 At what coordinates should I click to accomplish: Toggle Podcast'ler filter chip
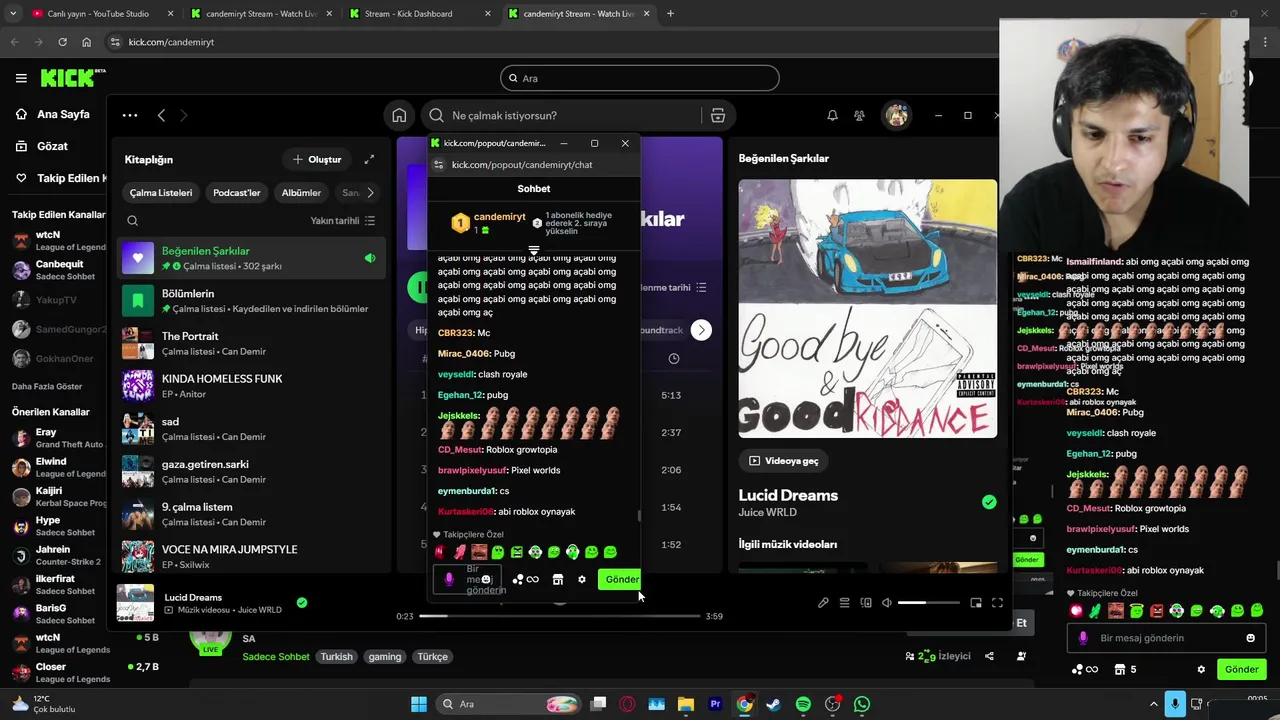pyautogui.click(x=237, y=193)
